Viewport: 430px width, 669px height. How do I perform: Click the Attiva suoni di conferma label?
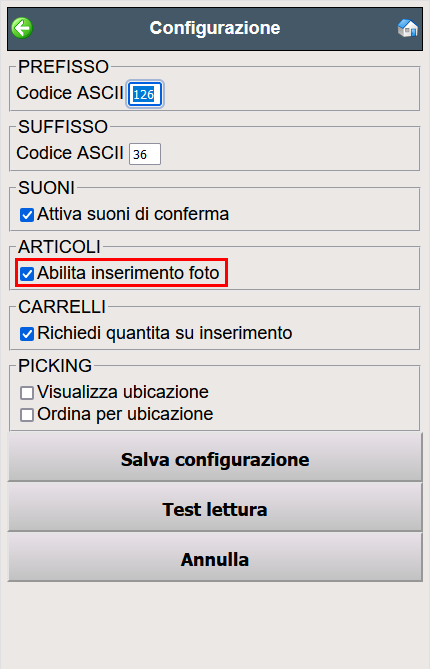click(133, 214)
